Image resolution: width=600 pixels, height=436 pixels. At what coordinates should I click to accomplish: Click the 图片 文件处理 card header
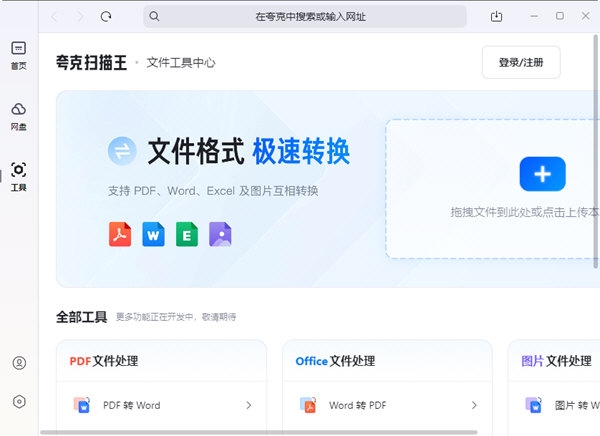(x=556, y=361)
